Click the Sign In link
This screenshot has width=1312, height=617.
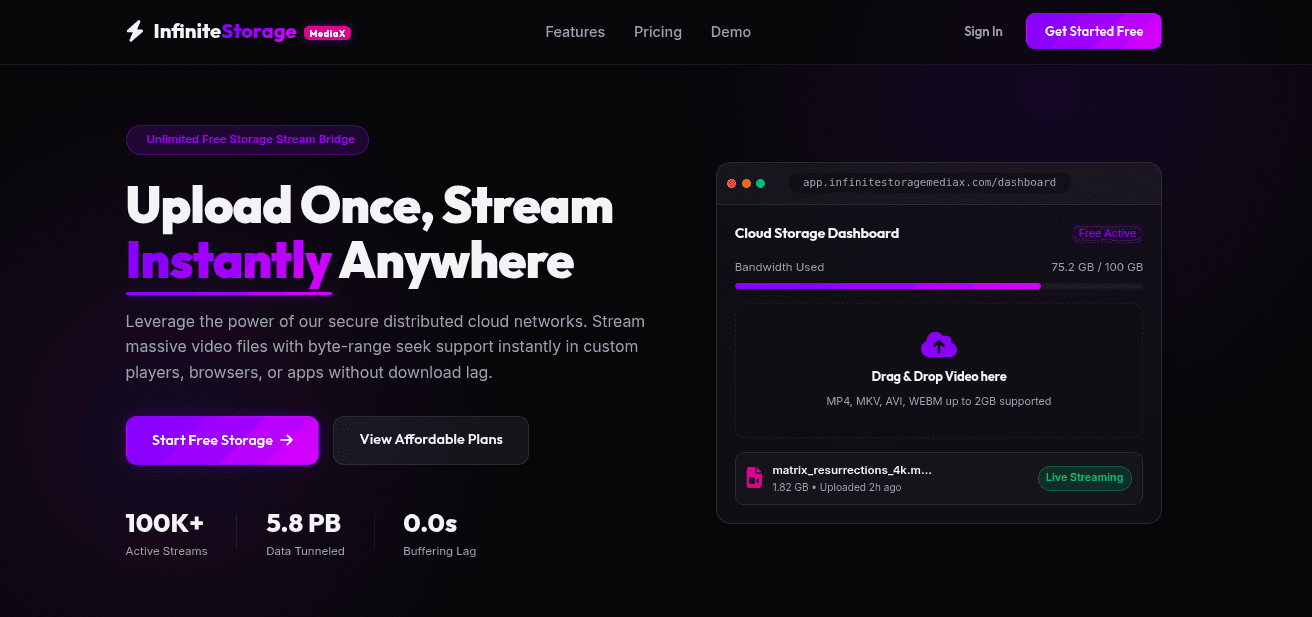[983, 32]
